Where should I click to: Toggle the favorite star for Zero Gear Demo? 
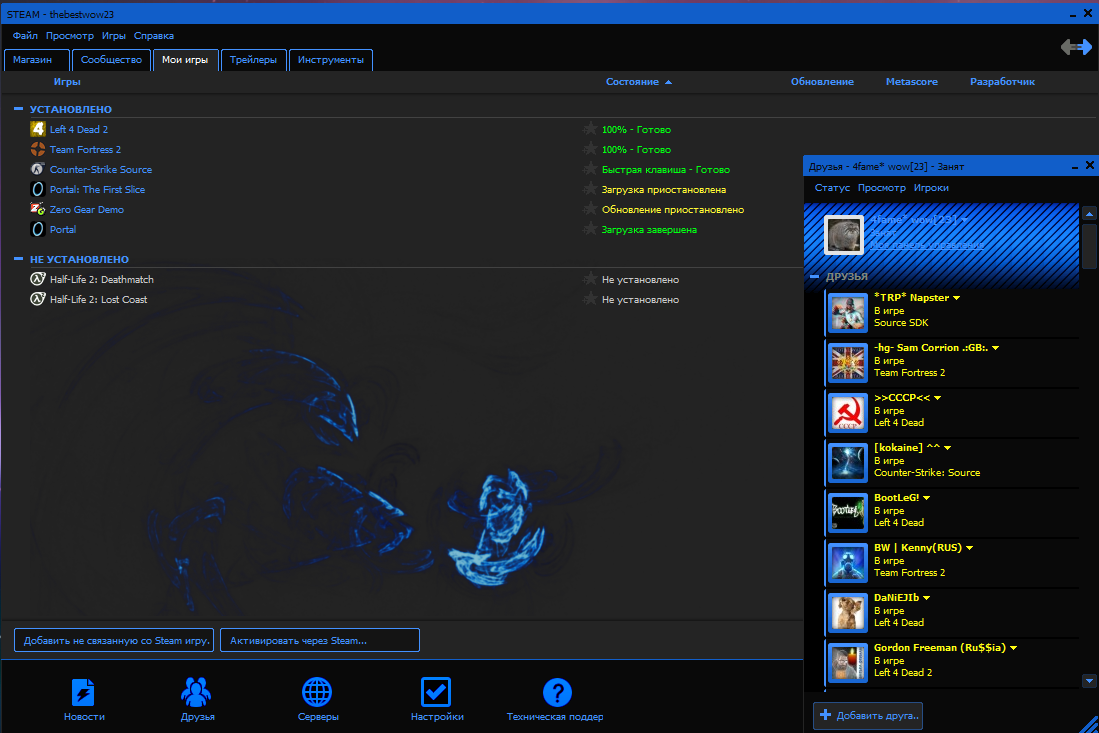[590, 209]
